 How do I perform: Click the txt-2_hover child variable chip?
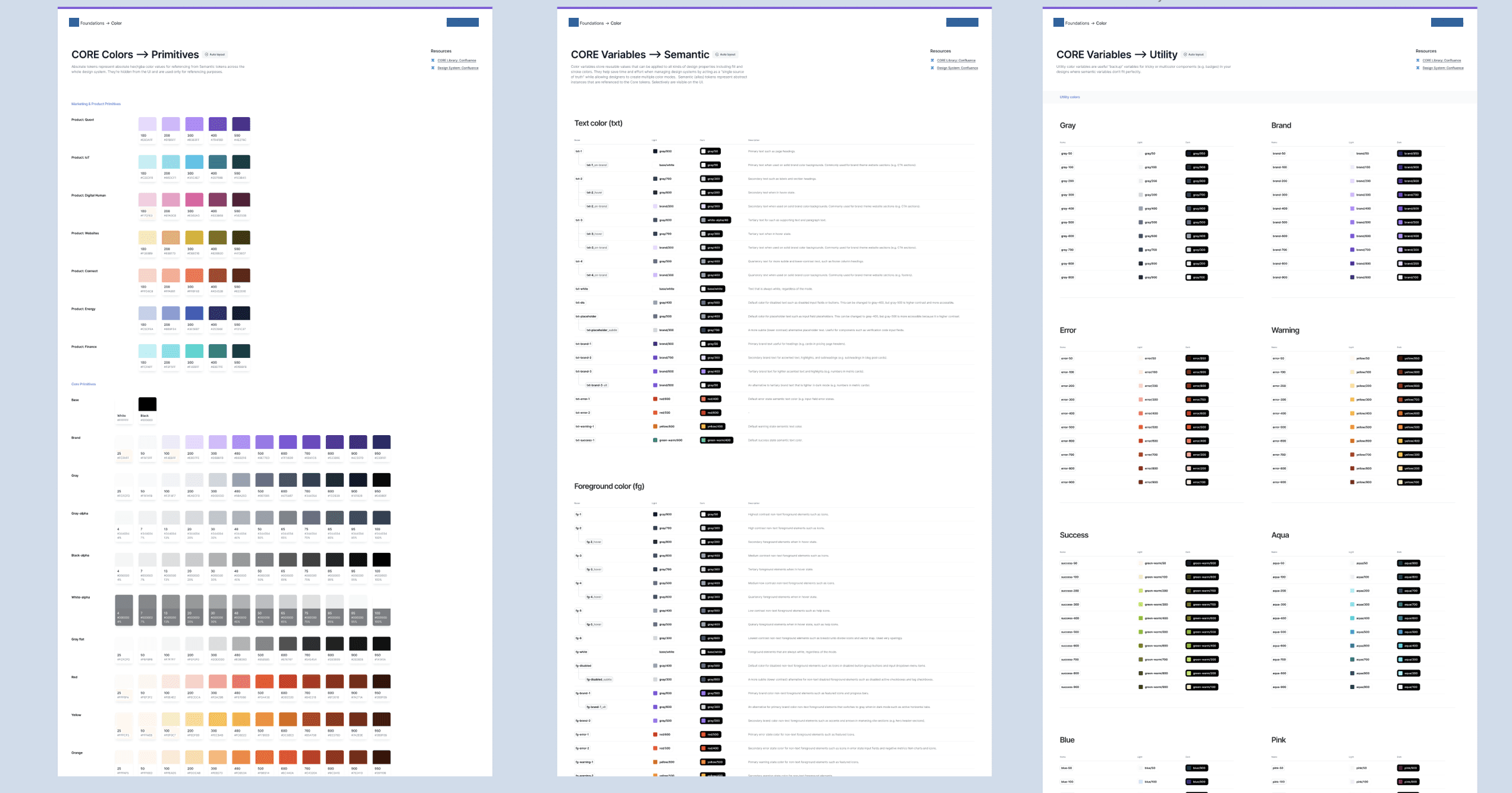tap(594, 193)
